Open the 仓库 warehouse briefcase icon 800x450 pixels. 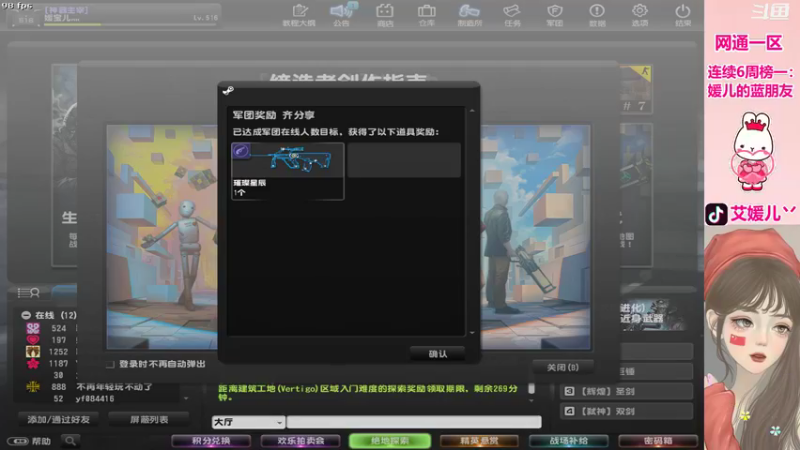(x=427, y=15)
